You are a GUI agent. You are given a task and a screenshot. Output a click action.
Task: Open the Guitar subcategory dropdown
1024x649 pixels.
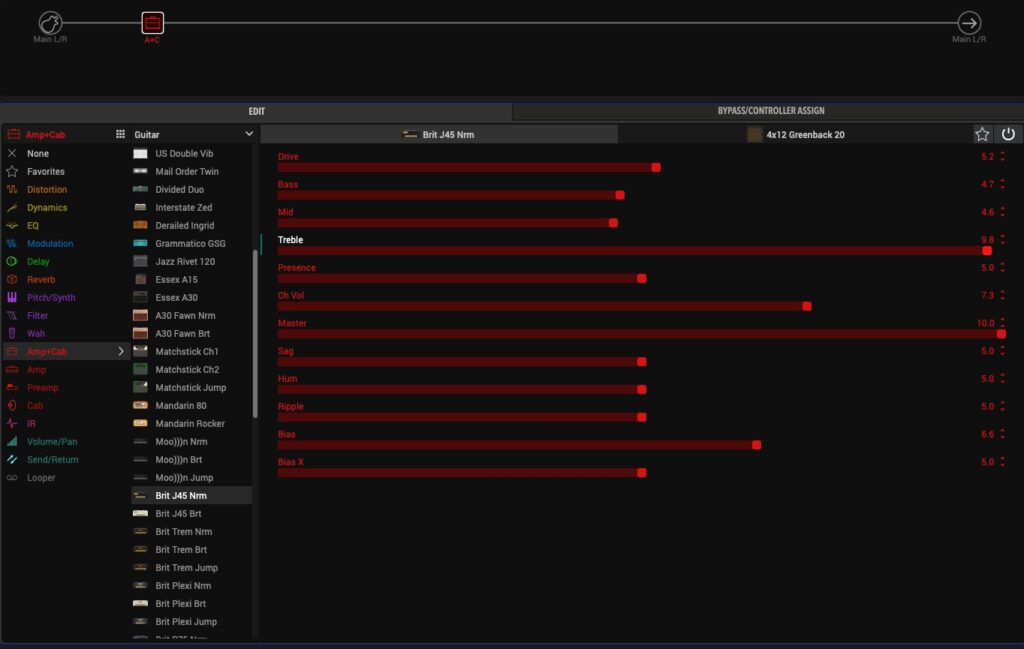coord(249,134)
